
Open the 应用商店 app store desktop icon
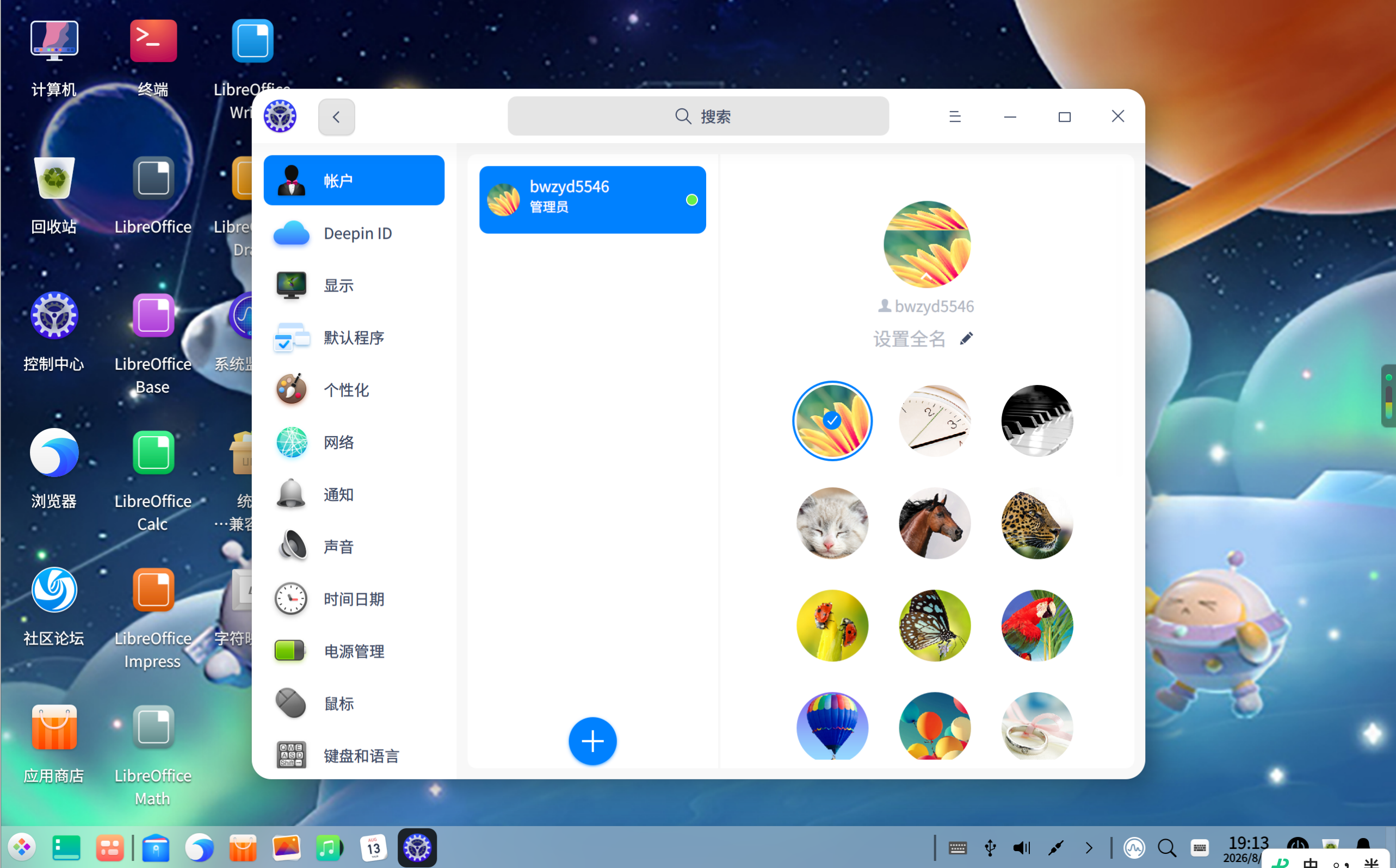(x=54, y=744)
